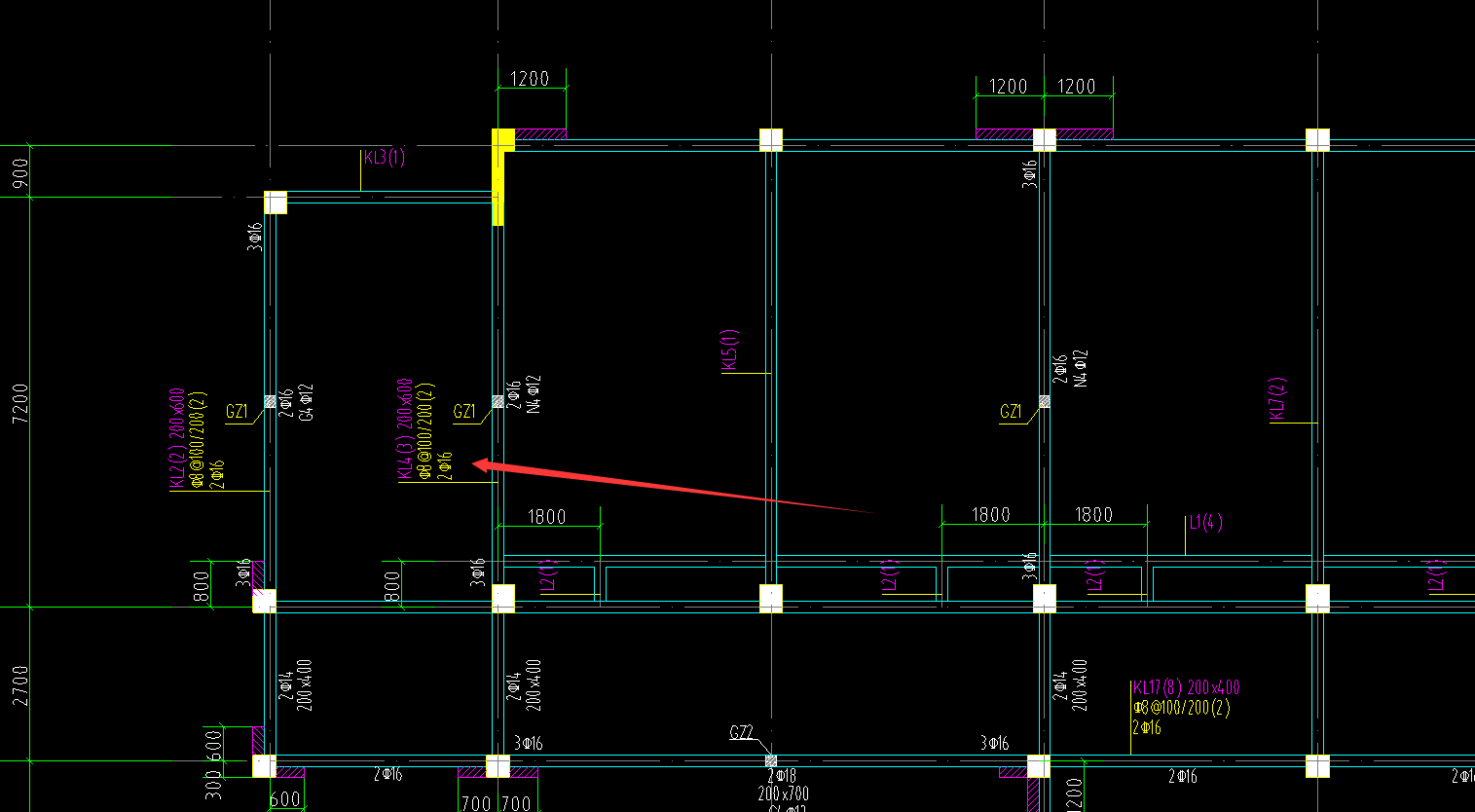Select the stirrup text line of KL2(2)
The width and height of the screenshot is (1475, 812).
[197, 440]
